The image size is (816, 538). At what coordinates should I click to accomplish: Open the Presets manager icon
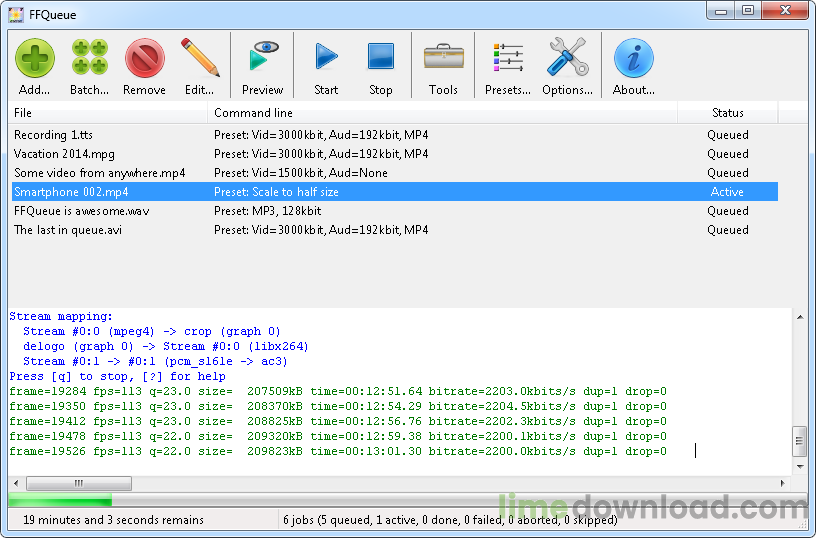(x=508, y=60)
